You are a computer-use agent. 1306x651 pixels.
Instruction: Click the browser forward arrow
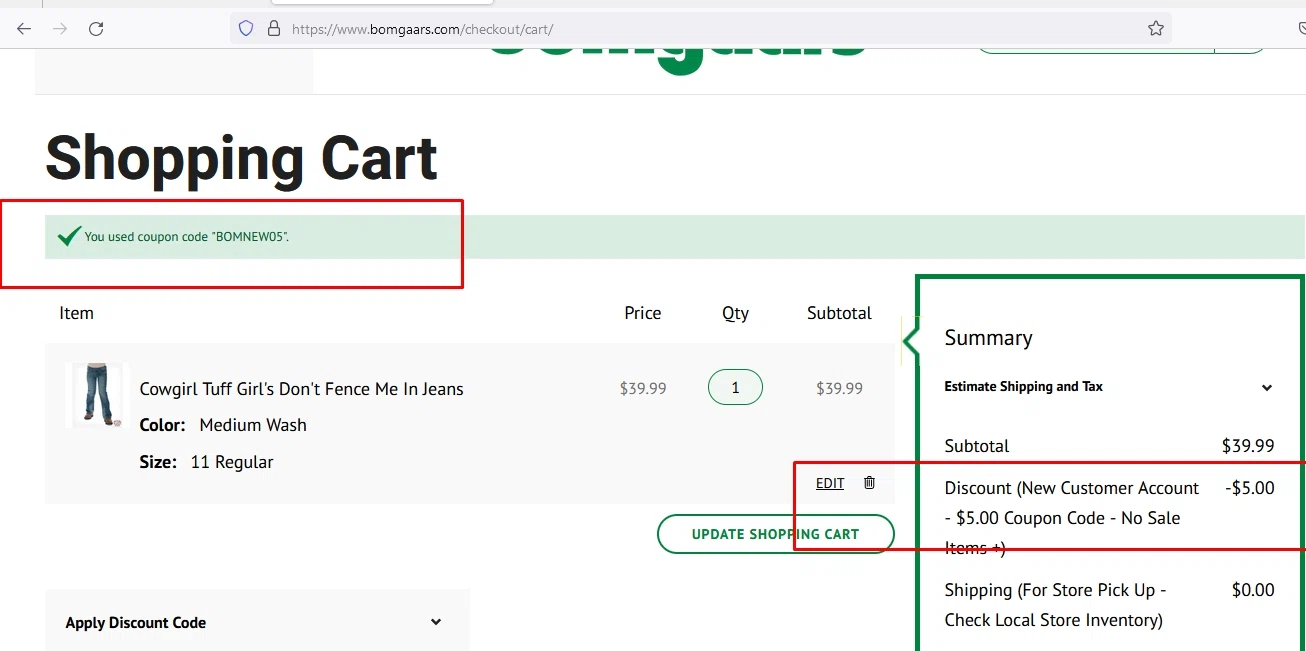pos(60,29)
